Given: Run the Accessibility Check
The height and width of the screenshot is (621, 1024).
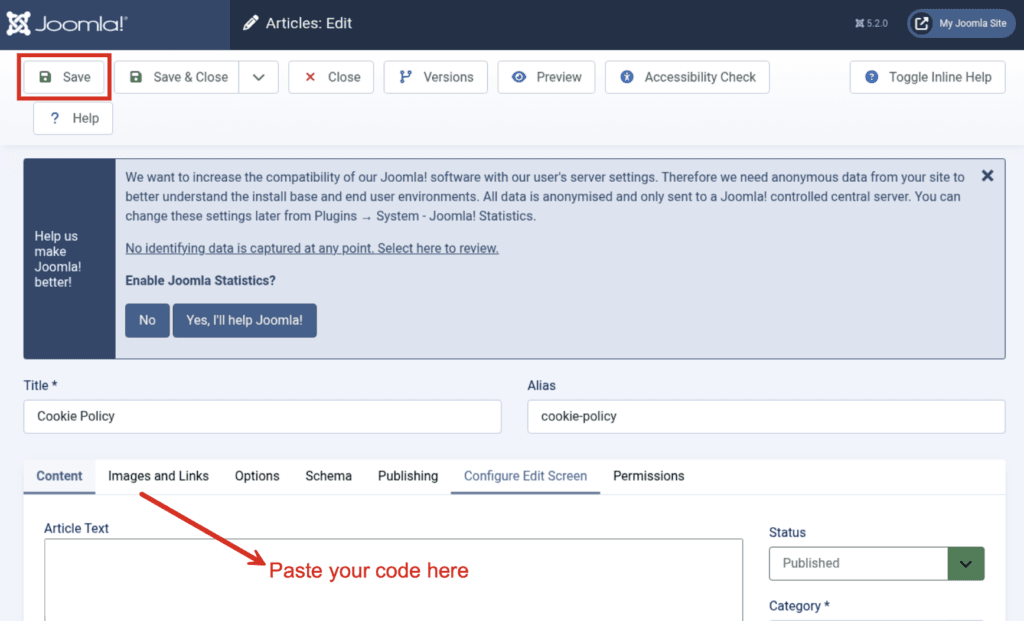Looking at the screenshot, I should click(687, 77).
